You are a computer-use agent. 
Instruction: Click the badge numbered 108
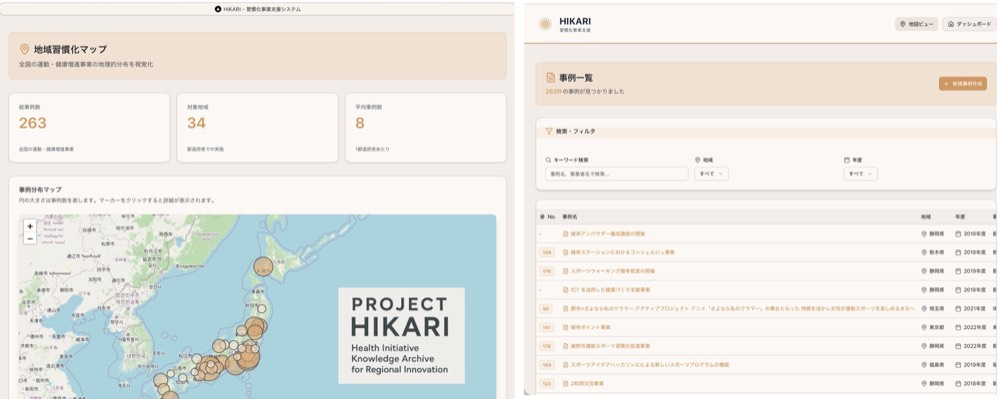(x=547, y=252)
